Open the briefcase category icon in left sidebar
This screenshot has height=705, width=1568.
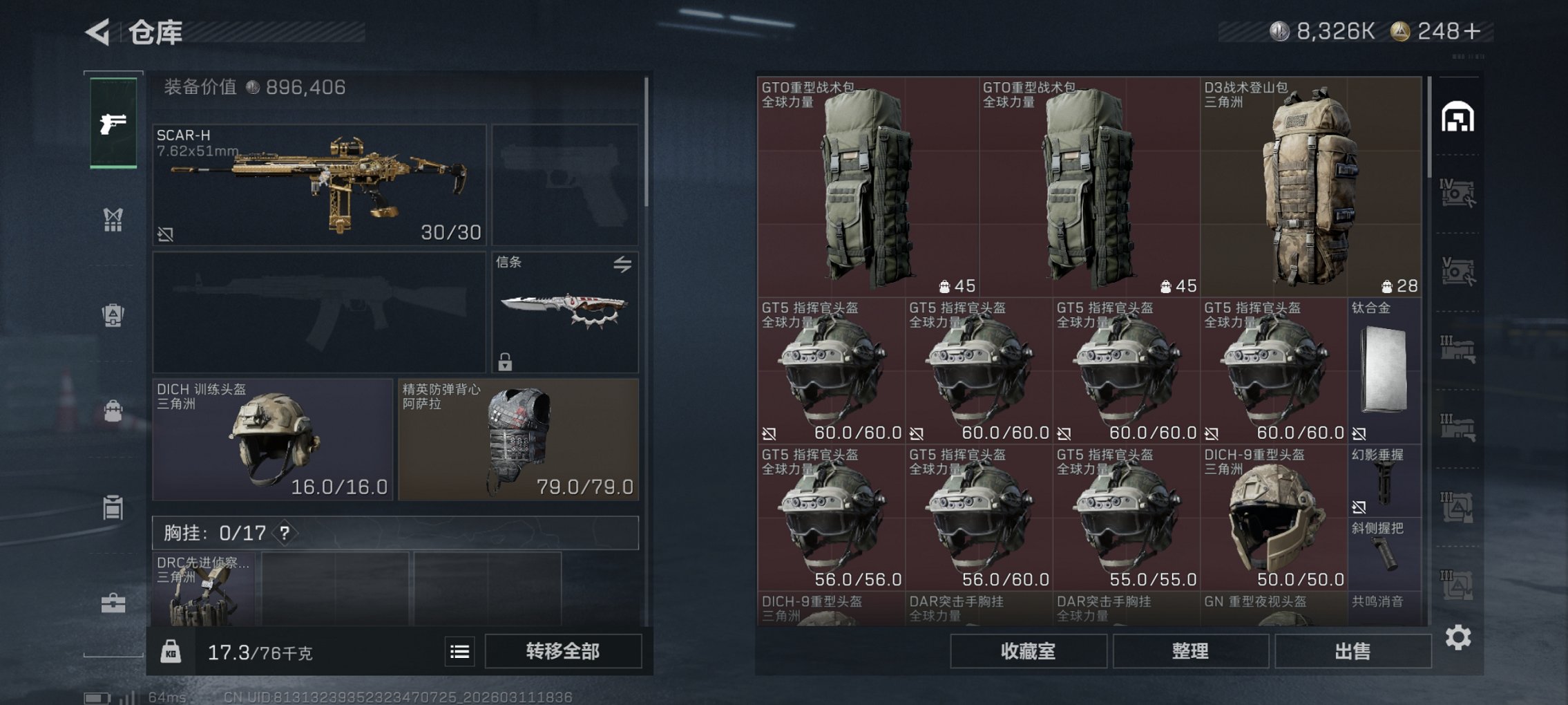(113, 603)
